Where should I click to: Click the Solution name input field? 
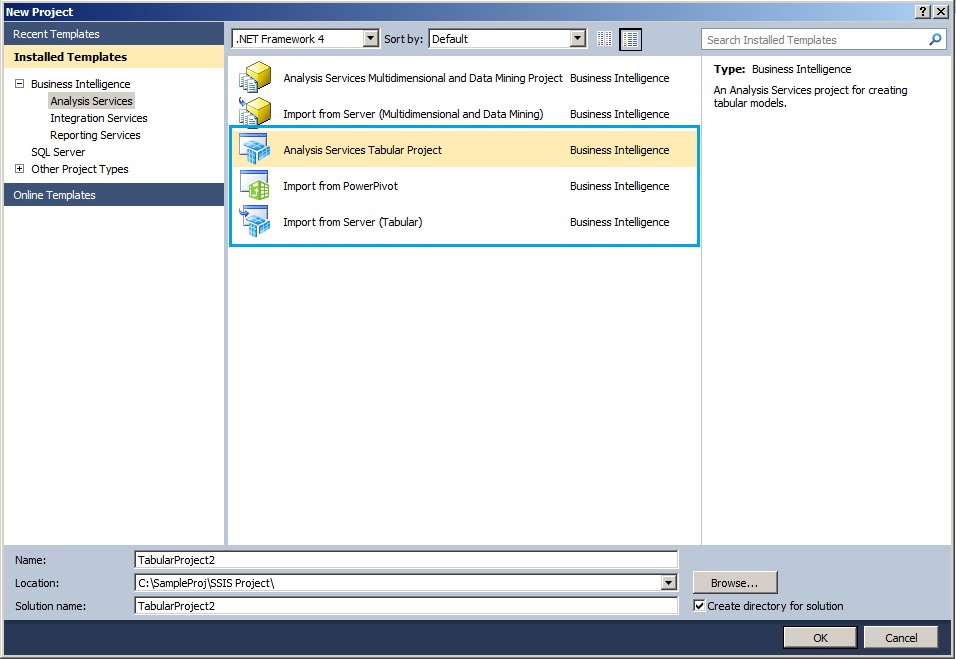[406, 605]
